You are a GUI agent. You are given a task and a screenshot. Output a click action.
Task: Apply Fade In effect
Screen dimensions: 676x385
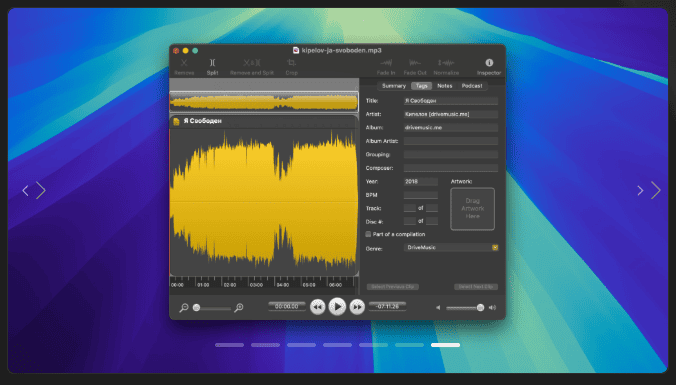[386, 63]
